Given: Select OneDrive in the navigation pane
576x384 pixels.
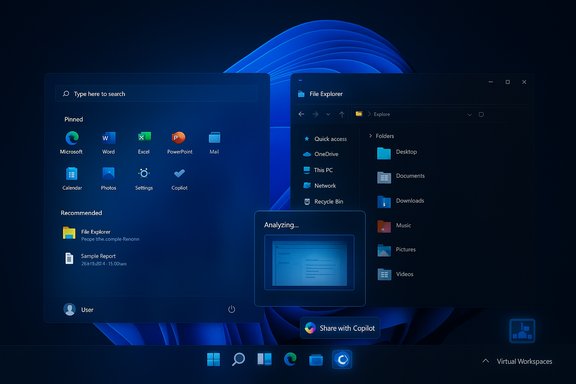Looking at the screenshot, I should tap(320, 154).
